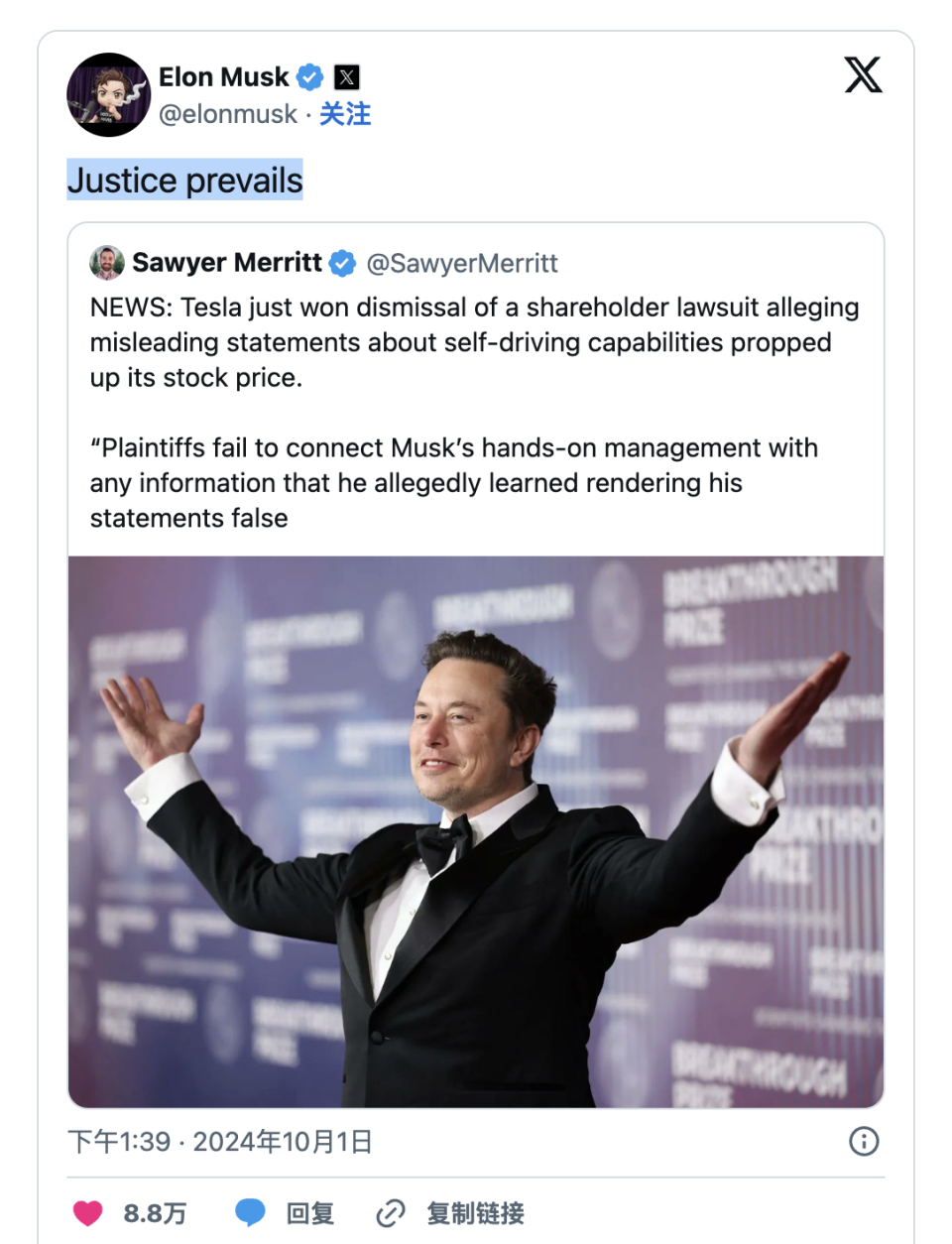Click Sawyer Merritt's small avatar

pos(107,263)
